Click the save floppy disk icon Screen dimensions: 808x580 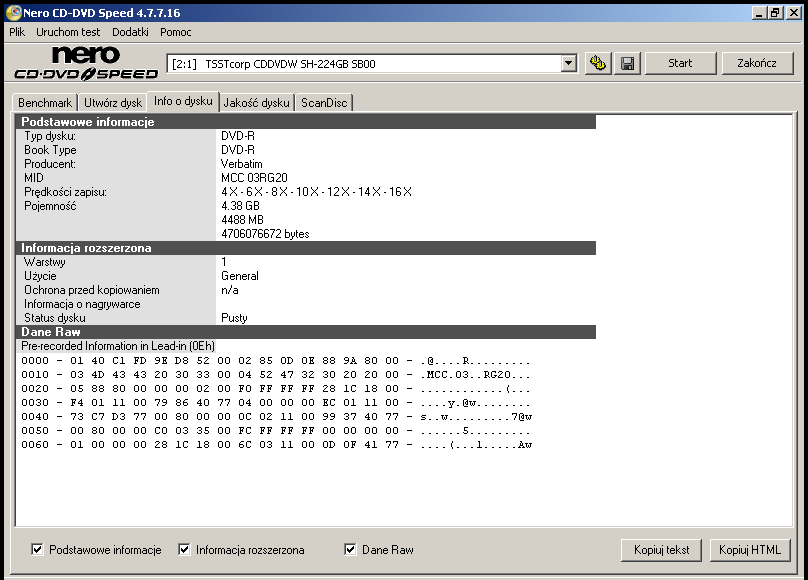[627, 63]
